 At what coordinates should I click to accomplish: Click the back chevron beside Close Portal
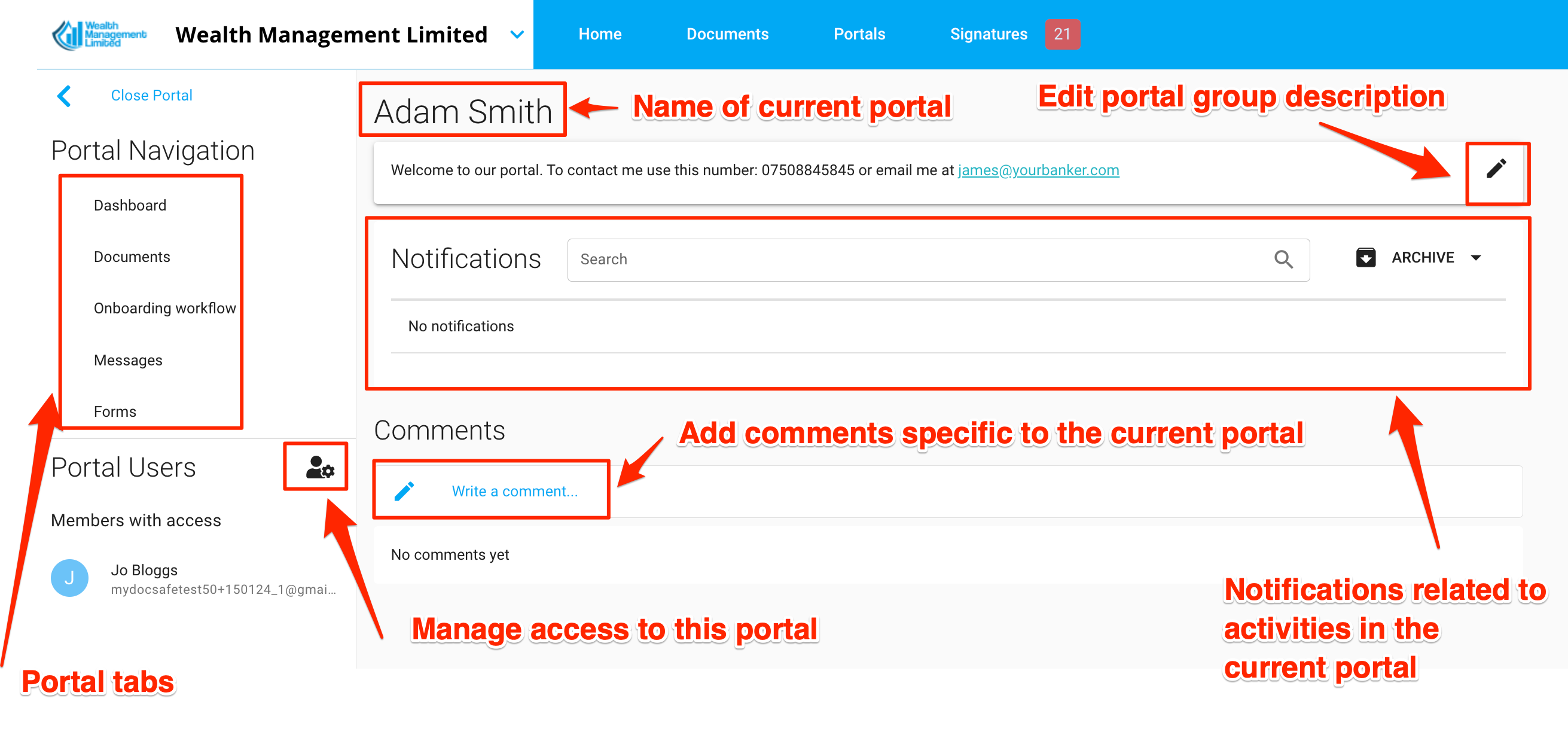[x=64, y=96]
